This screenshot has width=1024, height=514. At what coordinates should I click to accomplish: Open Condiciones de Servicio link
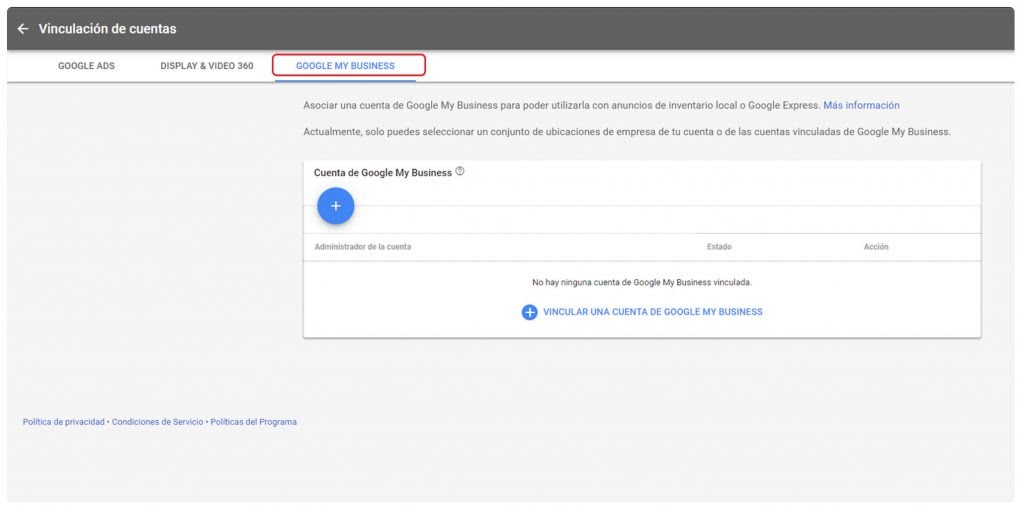click(157, 422)
